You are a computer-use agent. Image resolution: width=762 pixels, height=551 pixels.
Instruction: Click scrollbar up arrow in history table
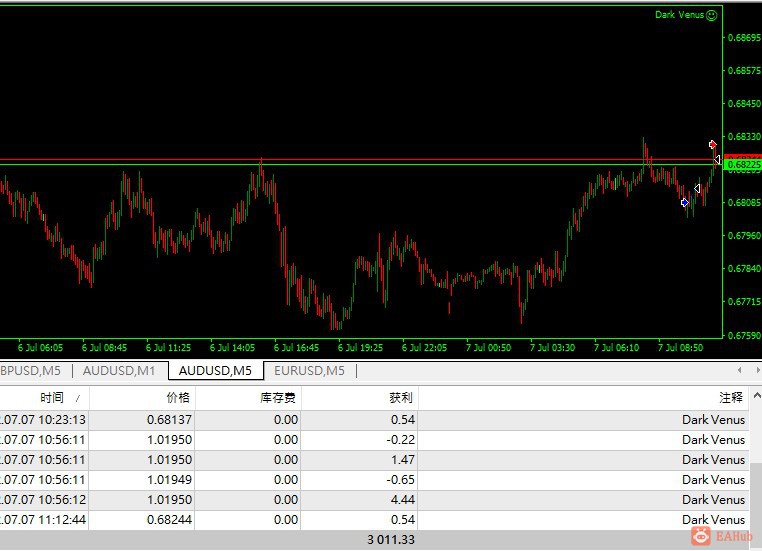coord(756,396)
